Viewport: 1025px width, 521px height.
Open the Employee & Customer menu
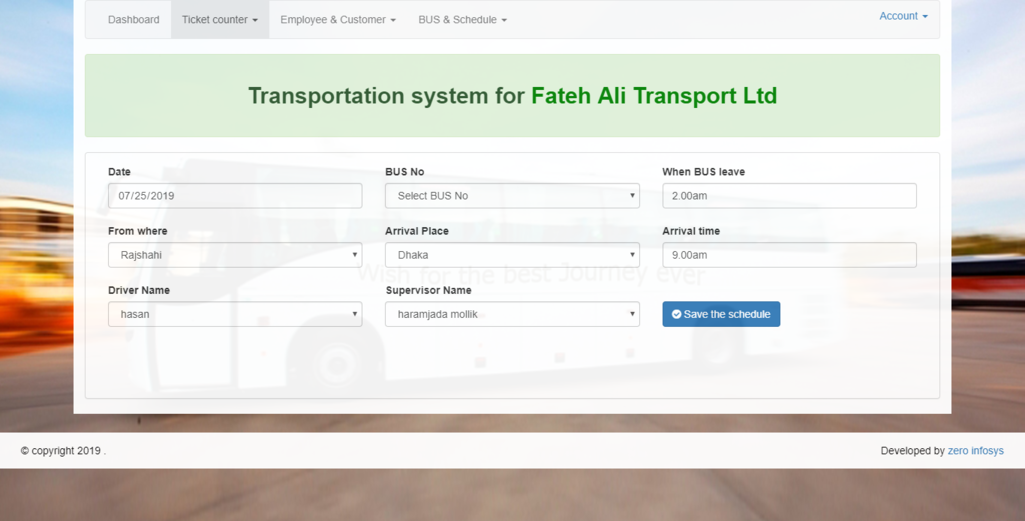coord(337,20)
